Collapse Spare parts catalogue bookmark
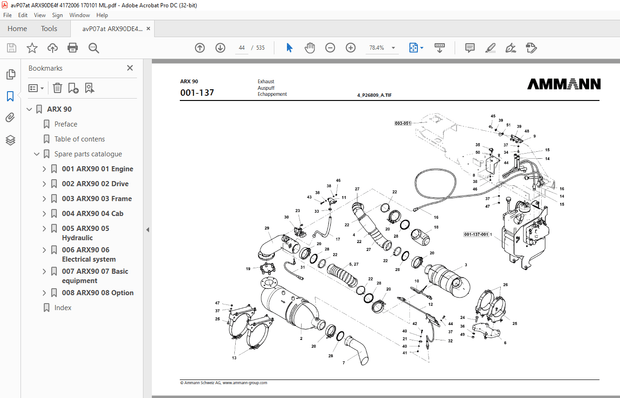The image size is (620, 398). click(37, 154)
